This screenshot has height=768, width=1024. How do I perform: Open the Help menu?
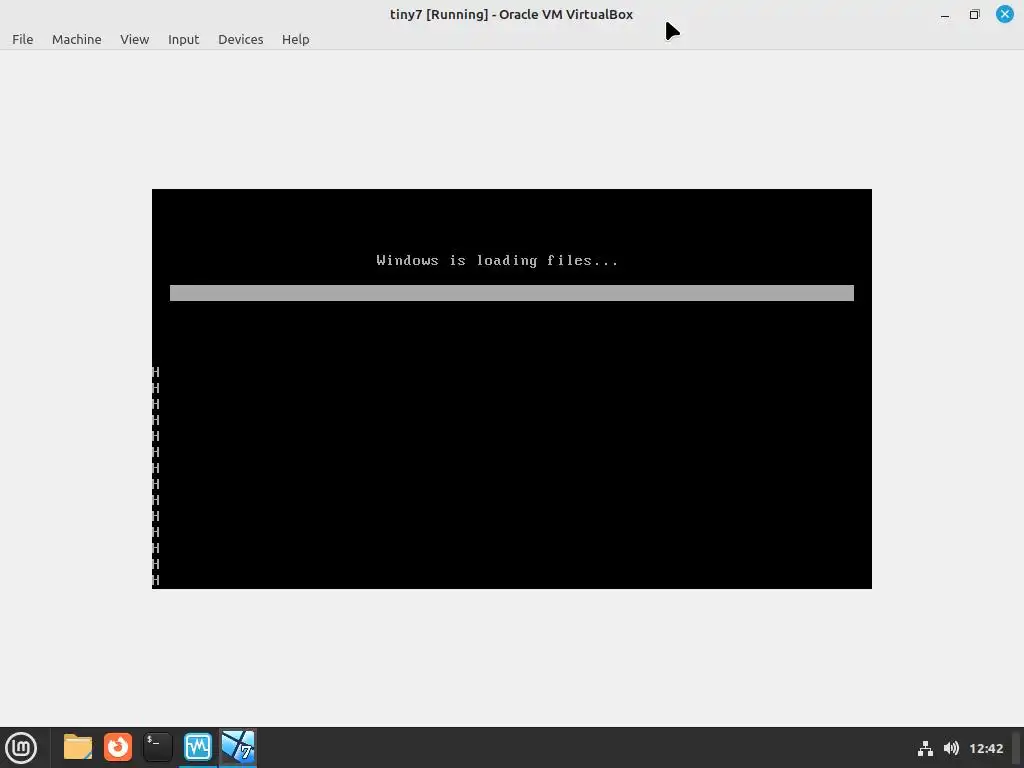coord(295,39)
